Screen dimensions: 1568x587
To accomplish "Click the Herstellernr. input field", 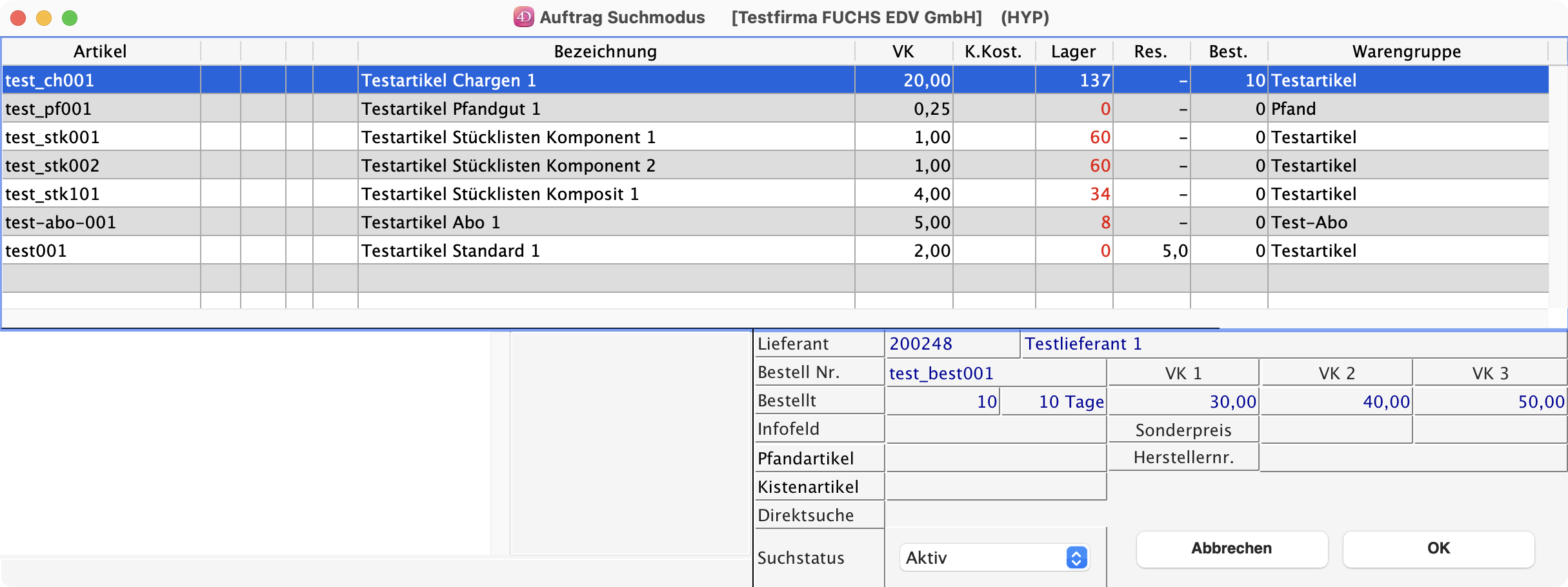I will click(1413, 459).
